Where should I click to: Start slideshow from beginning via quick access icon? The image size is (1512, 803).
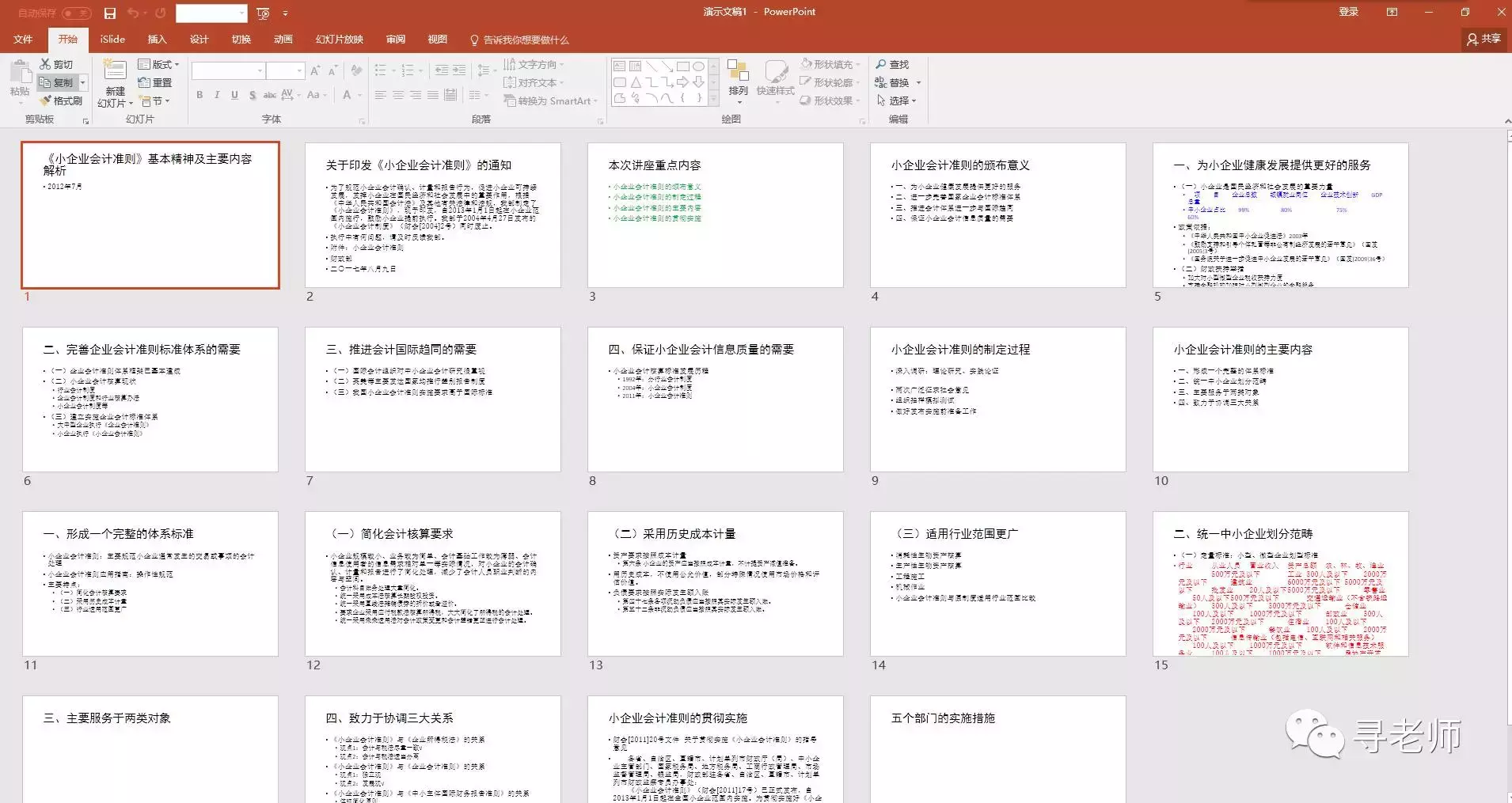click(264, 13)
